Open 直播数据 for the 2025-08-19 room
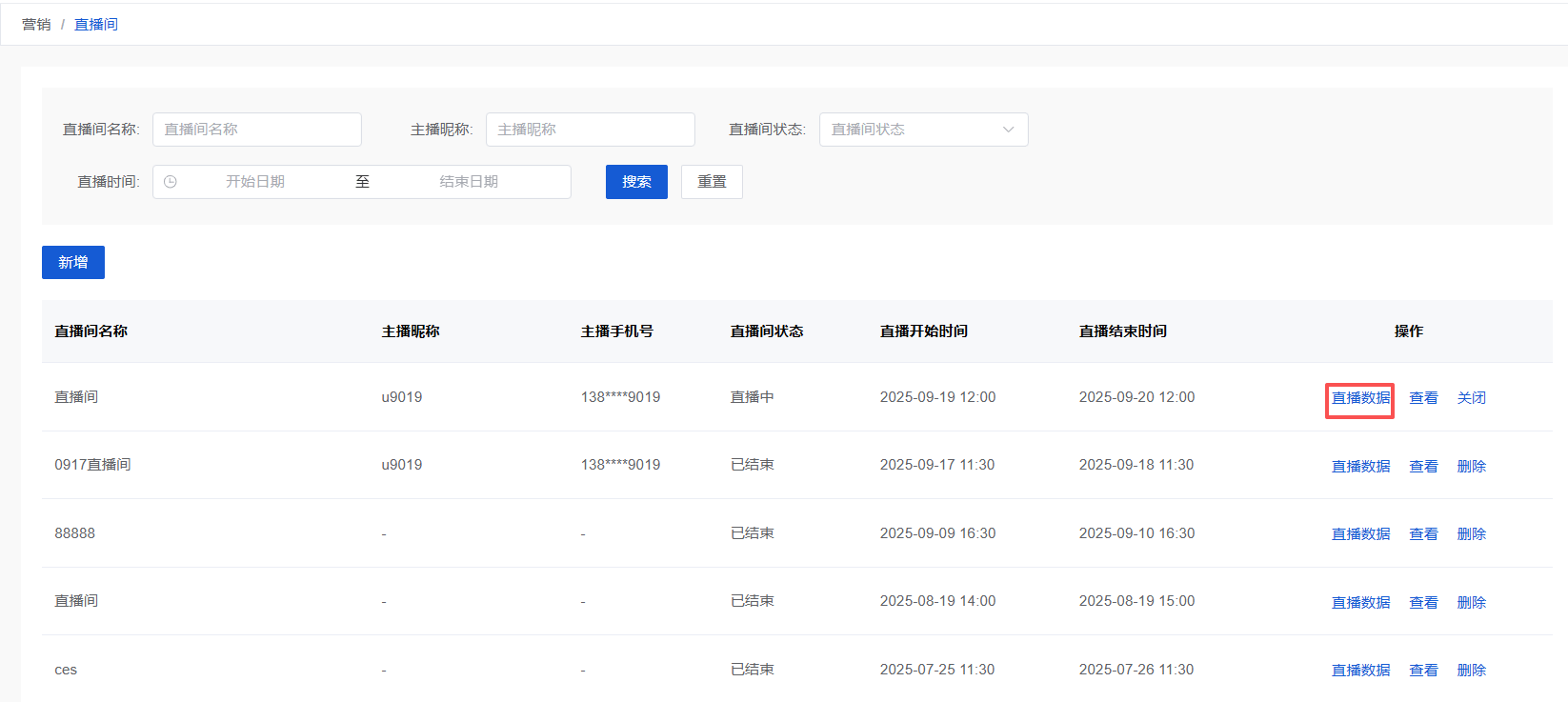The height and width of the screenshot is (702, 1568). [1360, 603]
